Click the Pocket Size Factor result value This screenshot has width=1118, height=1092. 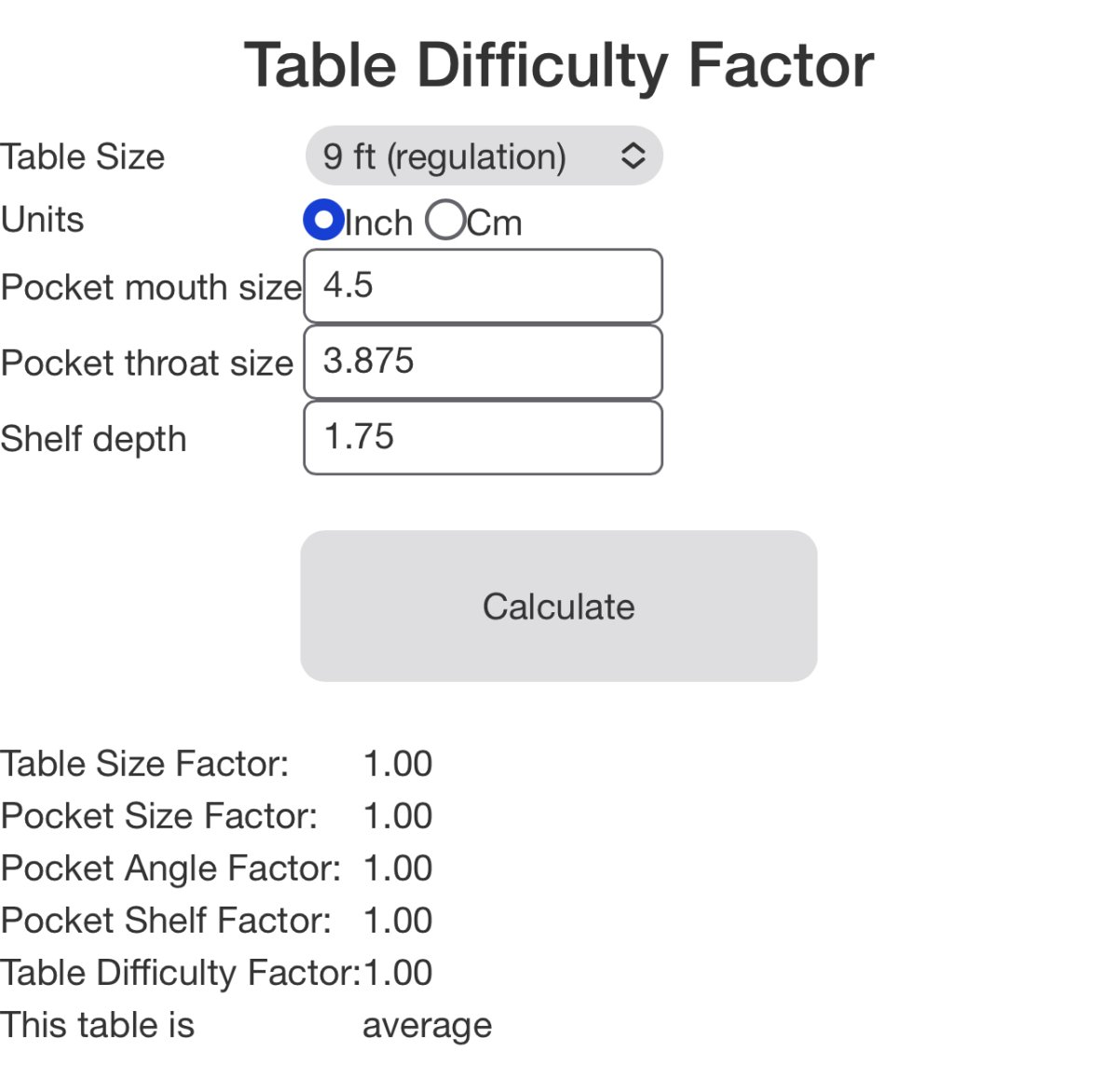click(398, 816)
